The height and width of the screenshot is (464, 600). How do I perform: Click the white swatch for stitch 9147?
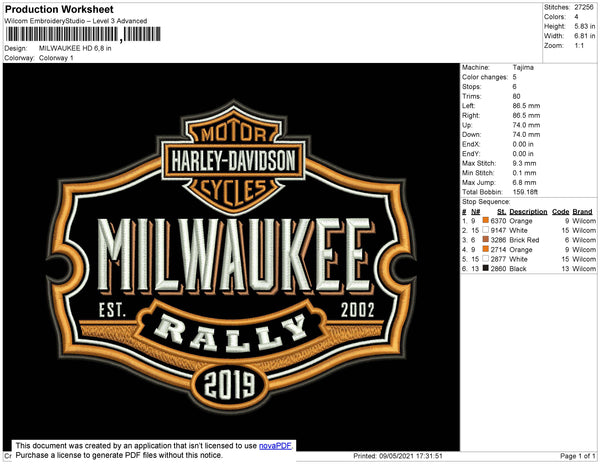click(486, 230)
